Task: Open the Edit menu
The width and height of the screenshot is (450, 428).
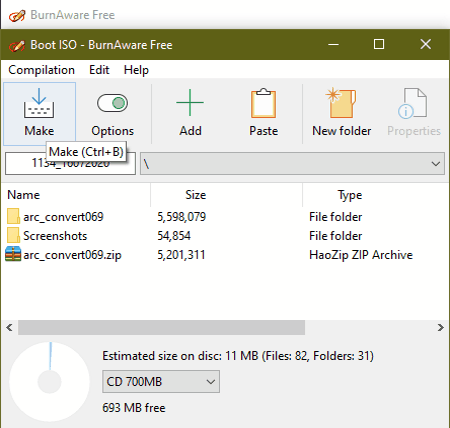Action: coord(99,70)
